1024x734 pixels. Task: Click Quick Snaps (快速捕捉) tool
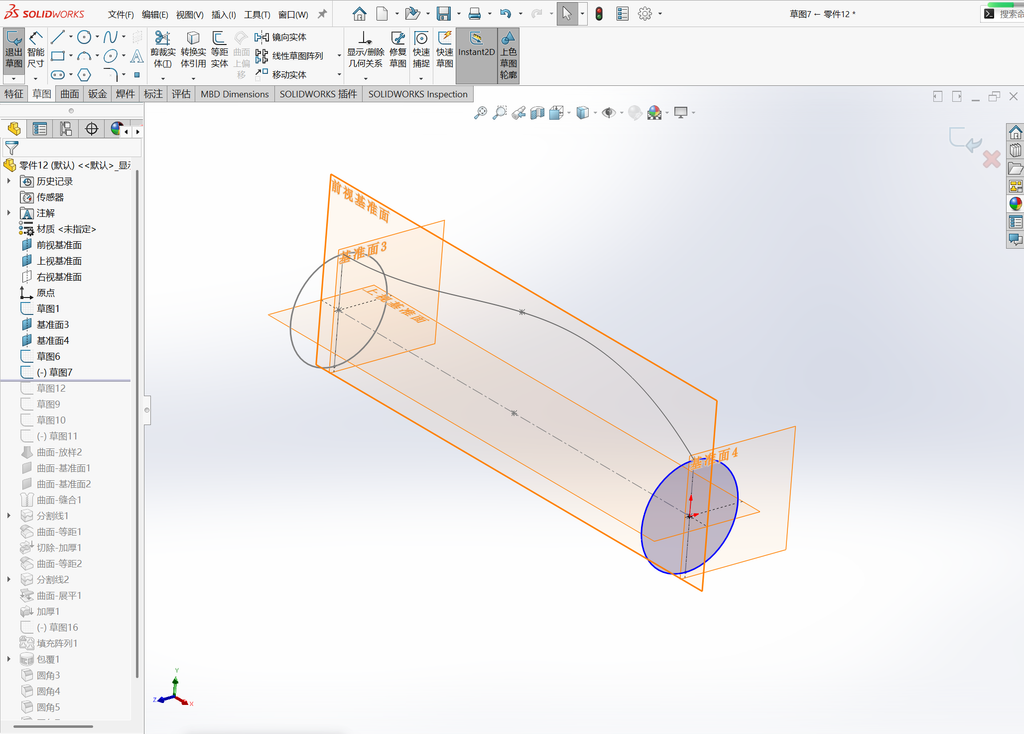(421, 50)
